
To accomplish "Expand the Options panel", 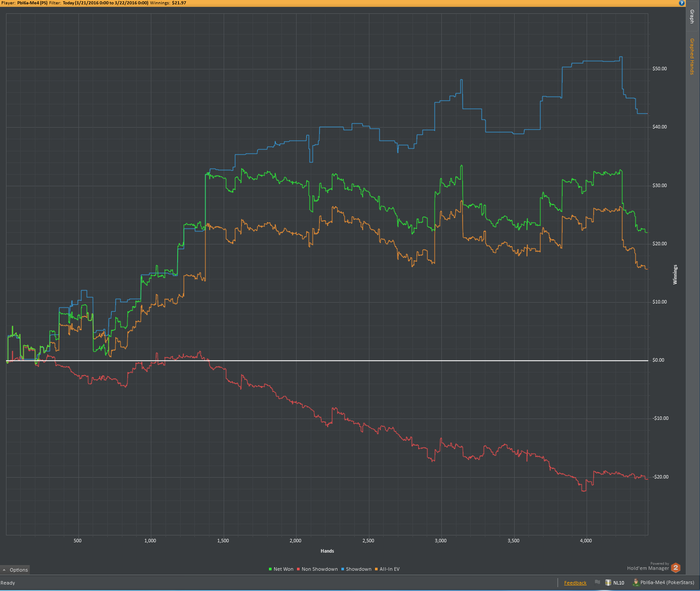I will pos(15,570).
